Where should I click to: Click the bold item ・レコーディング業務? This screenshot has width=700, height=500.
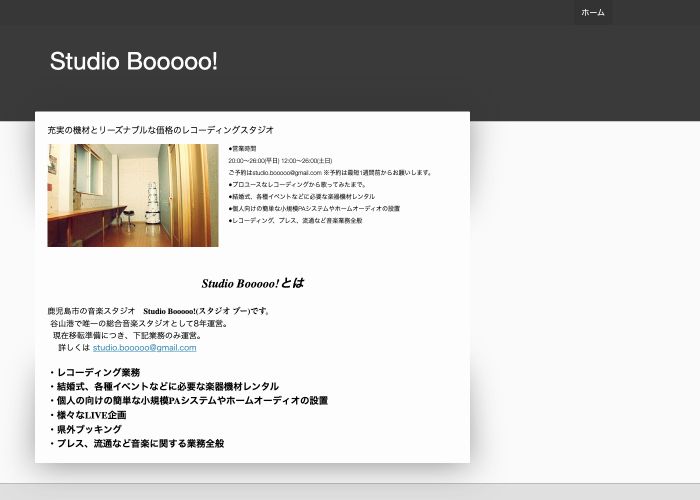tap(94, 372)
